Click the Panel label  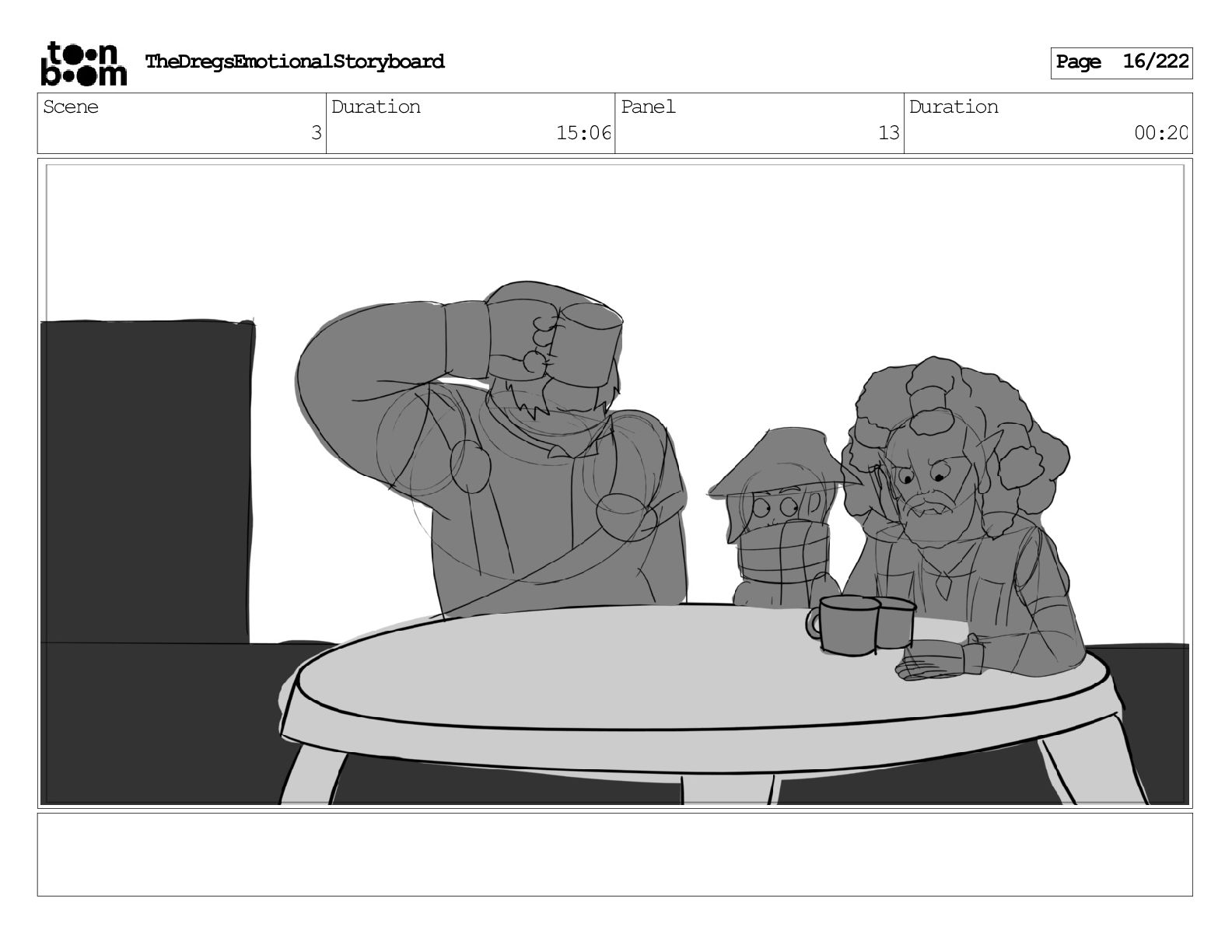[648, 107]
